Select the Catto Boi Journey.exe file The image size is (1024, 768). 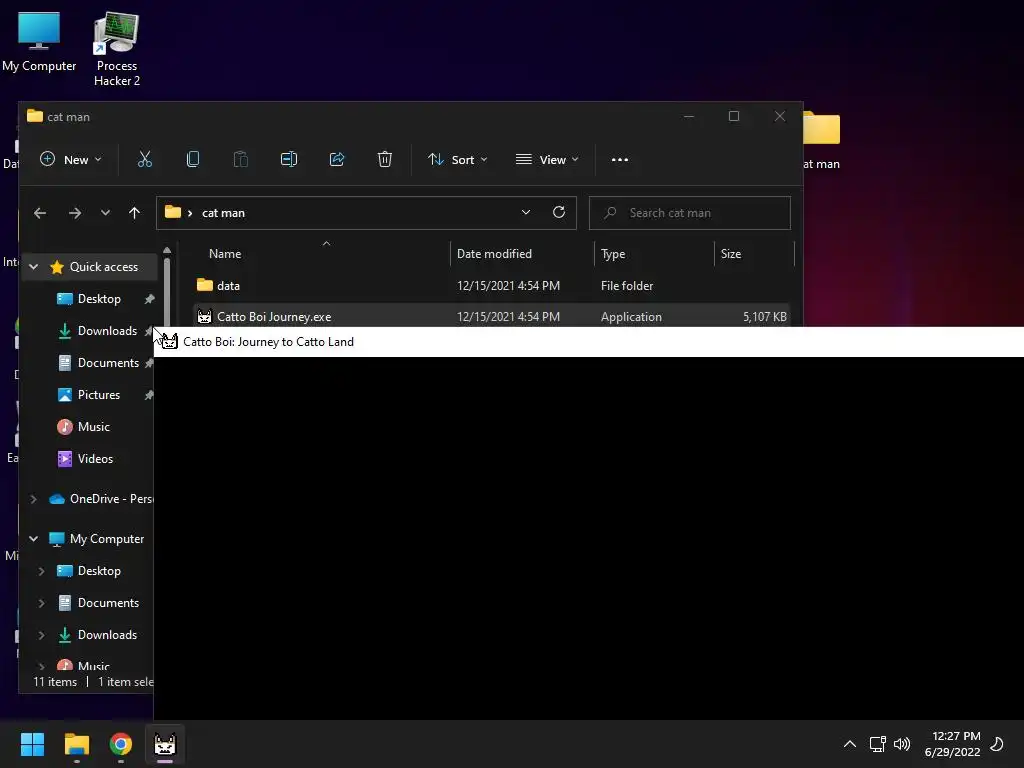491,316
